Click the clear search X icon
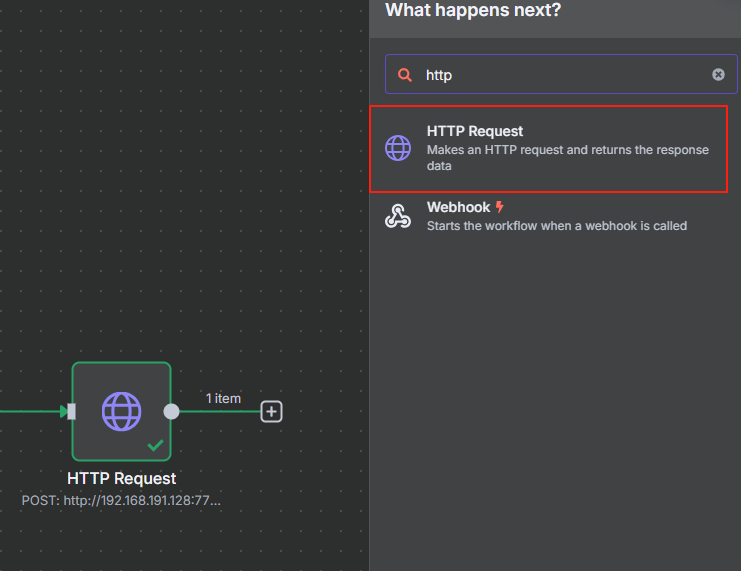The width and height of the screenshot is (741, 571). 718,75
